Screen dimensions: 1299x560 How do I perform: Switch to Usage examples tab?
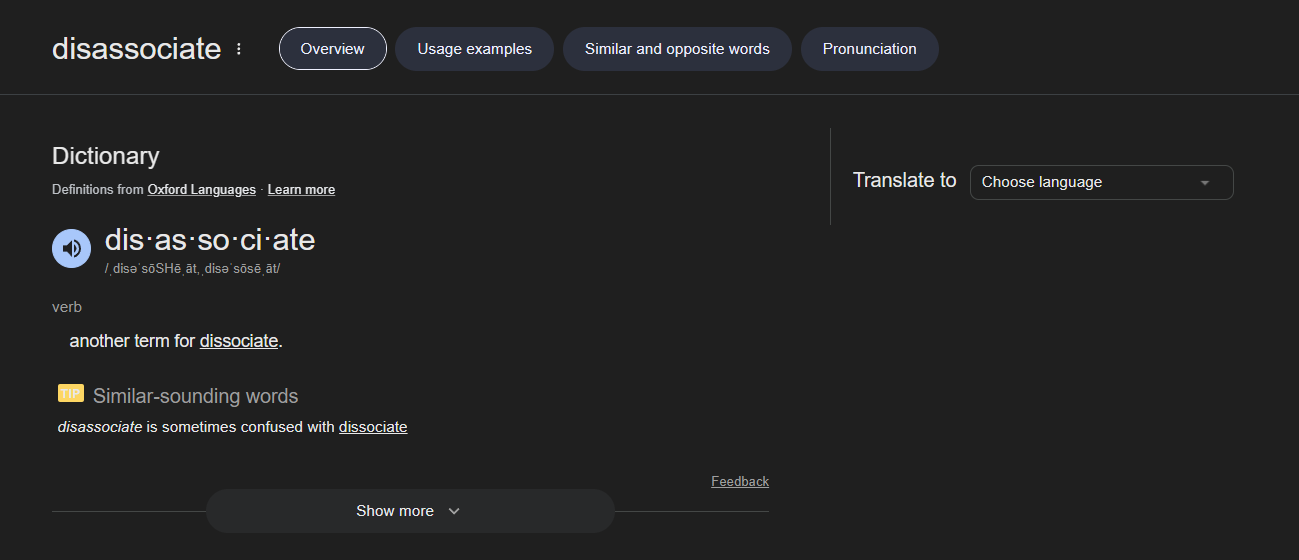tap(474, 49)
